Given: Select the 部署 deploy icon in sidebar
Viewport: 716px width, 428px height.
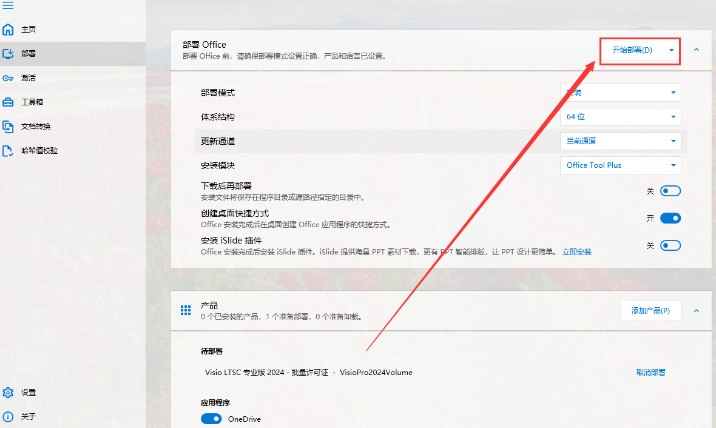Looking at the screenshot, I should (x=8, y=53).
